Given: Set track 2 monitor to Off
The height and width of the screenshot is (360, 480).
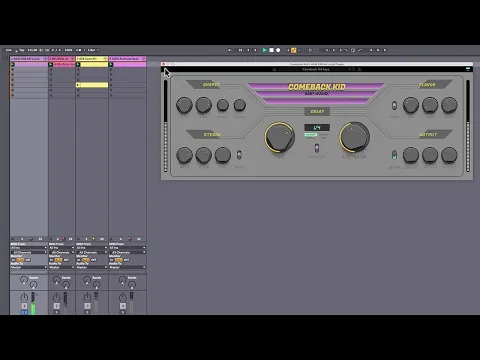Looking at the screenshot, I should click(66, 260).
